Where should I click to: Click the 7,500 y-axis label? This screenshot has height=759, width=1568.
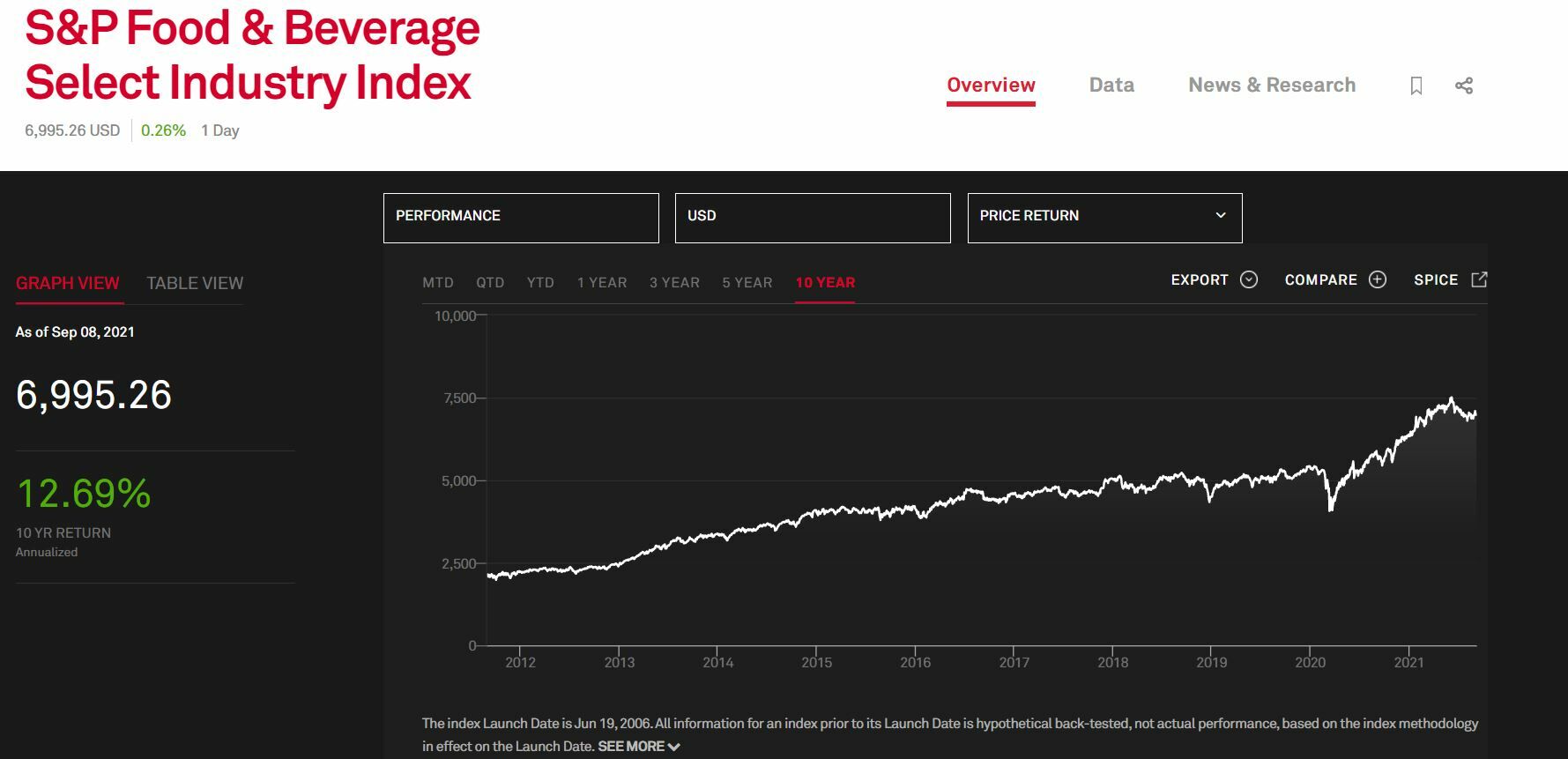click(x=459, y=398)
